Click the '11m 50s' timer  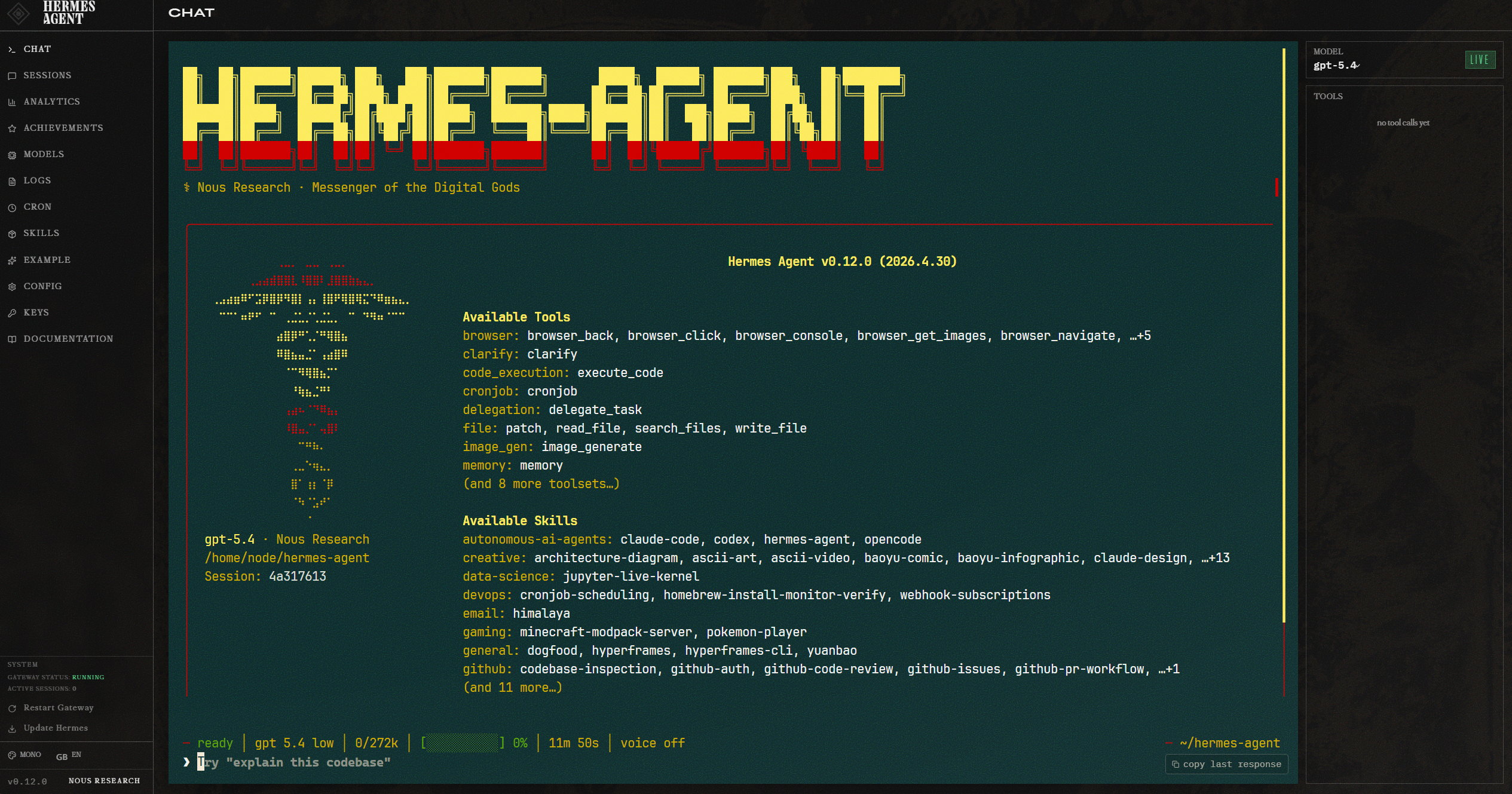click(x=574, y=743)
